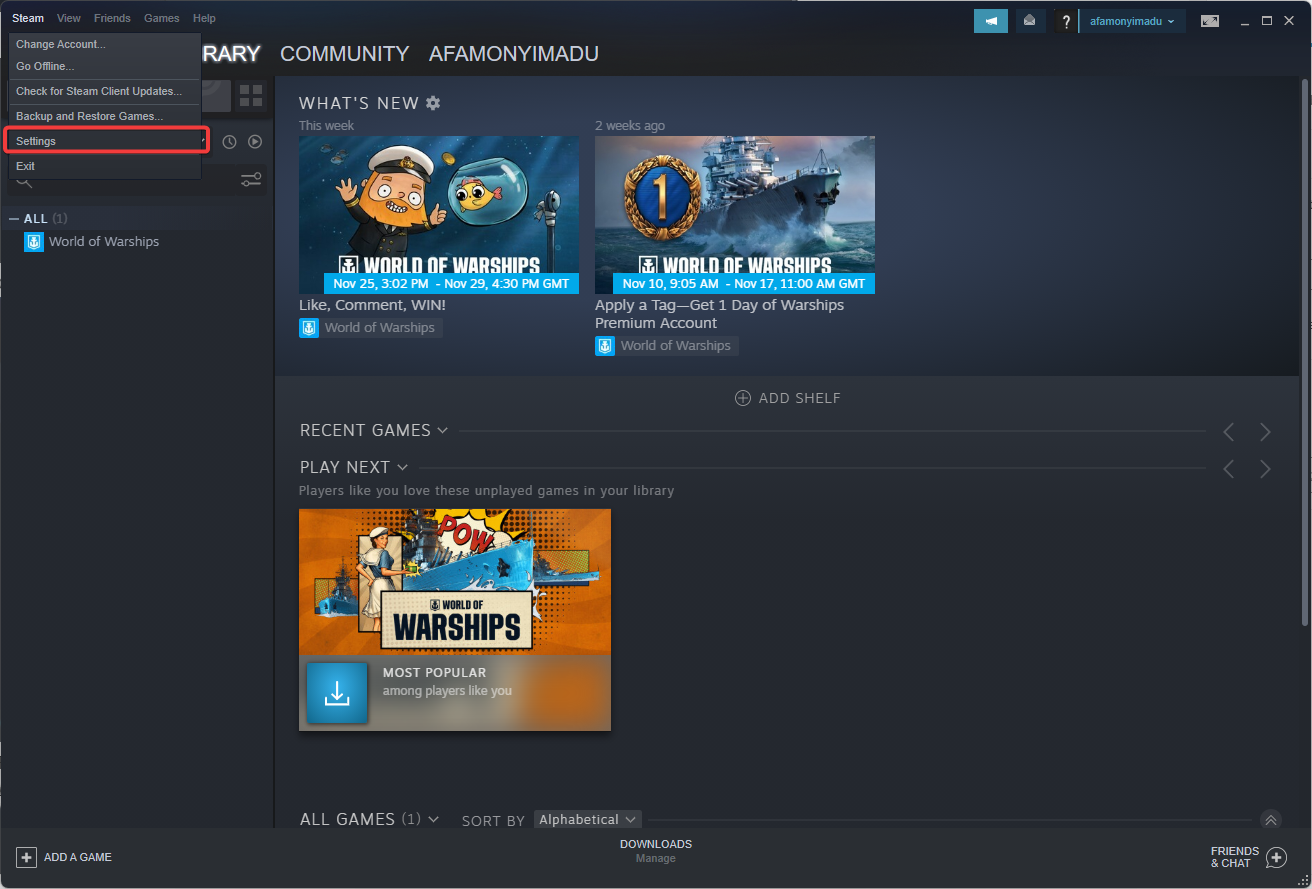Open the AFAMONYIMADU profile tab

(514, 54)
